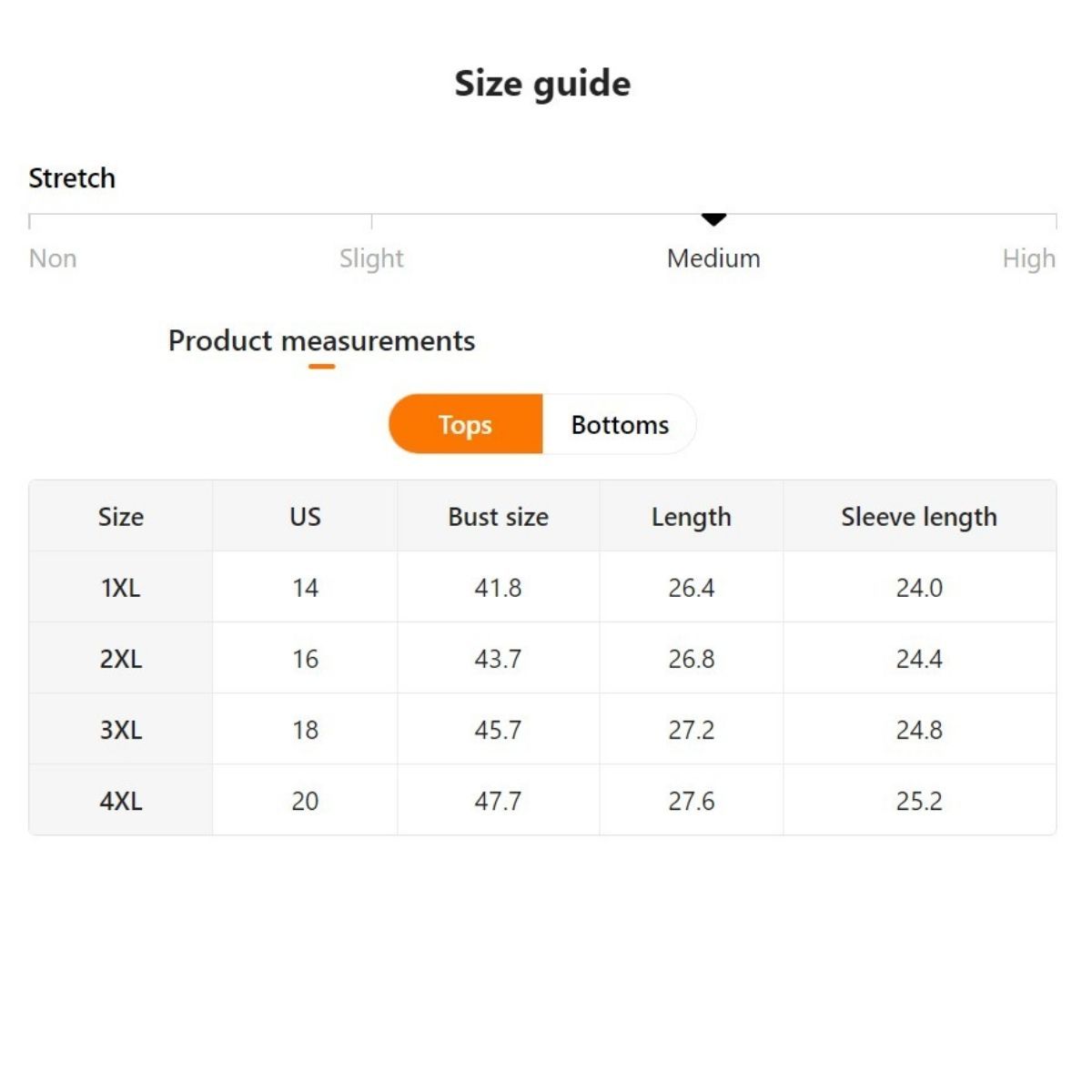The width and height of the screenshot is (1092, 1092).
Task: Click the Length column header
Action: [691, 517]
